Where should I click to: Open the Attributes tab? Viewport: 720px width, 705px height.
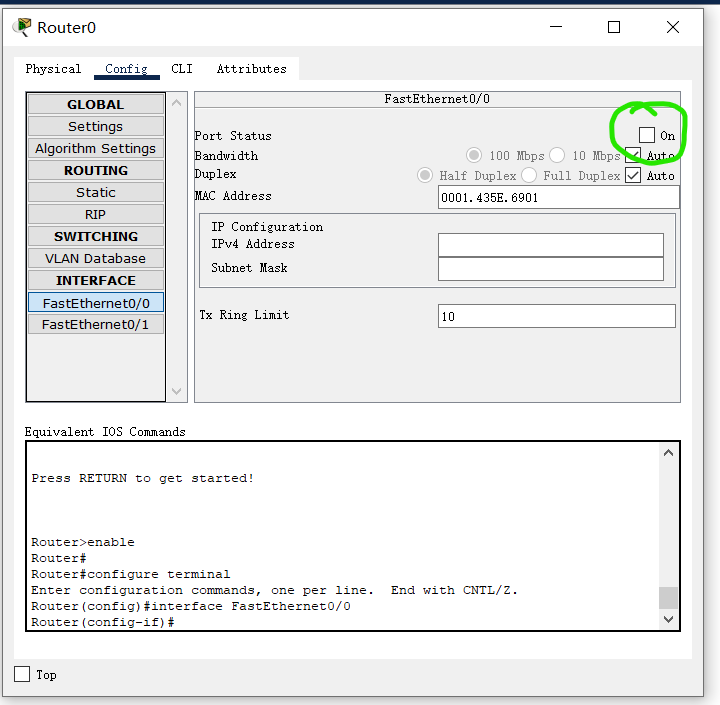[x=252, y=69]
